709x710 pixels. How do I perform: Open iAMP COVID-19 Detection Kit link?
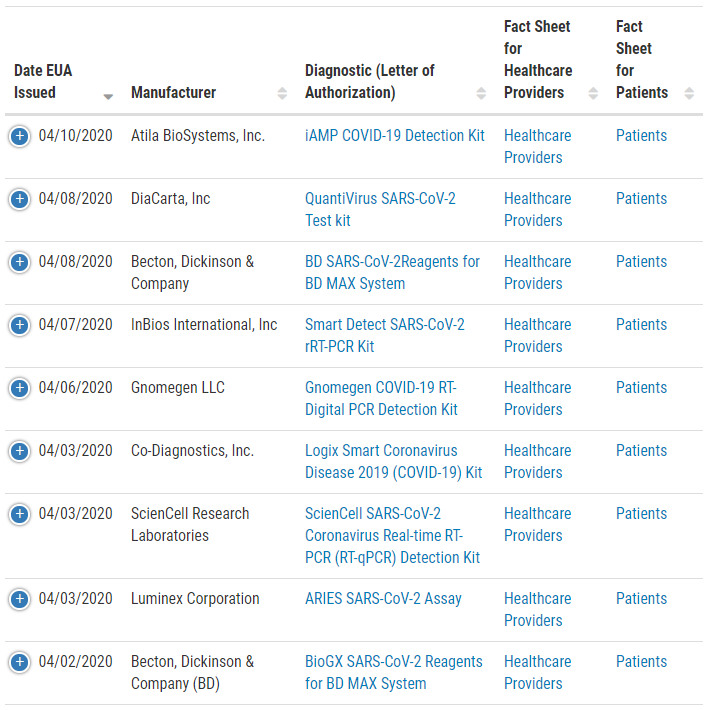coord(394,136)
